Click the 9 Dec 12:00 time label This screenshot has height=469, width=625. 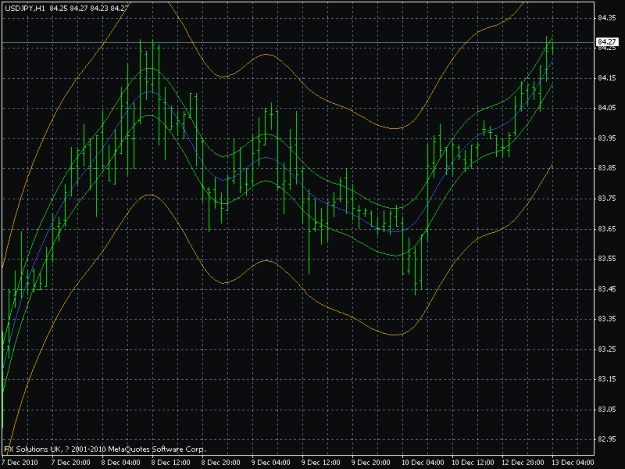coord(321,463)
